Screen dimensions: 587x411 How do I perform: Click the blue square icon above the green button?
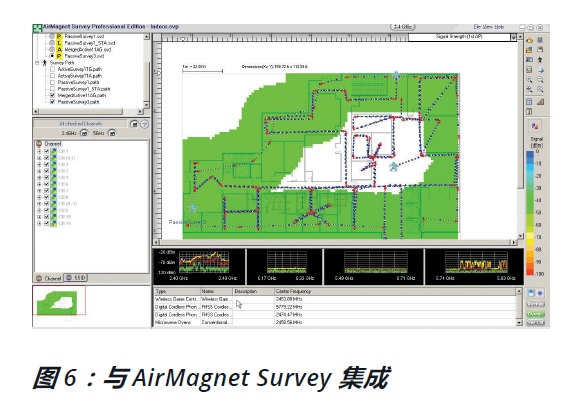(530, 293)
